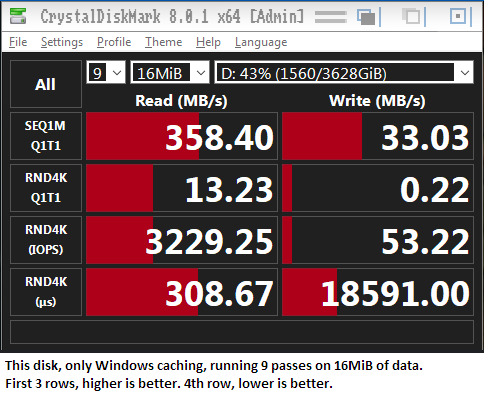Viewport: 494px width, 402px height.
Task: Select the IOPS read result 3229.25
Action: coord(182,240)
